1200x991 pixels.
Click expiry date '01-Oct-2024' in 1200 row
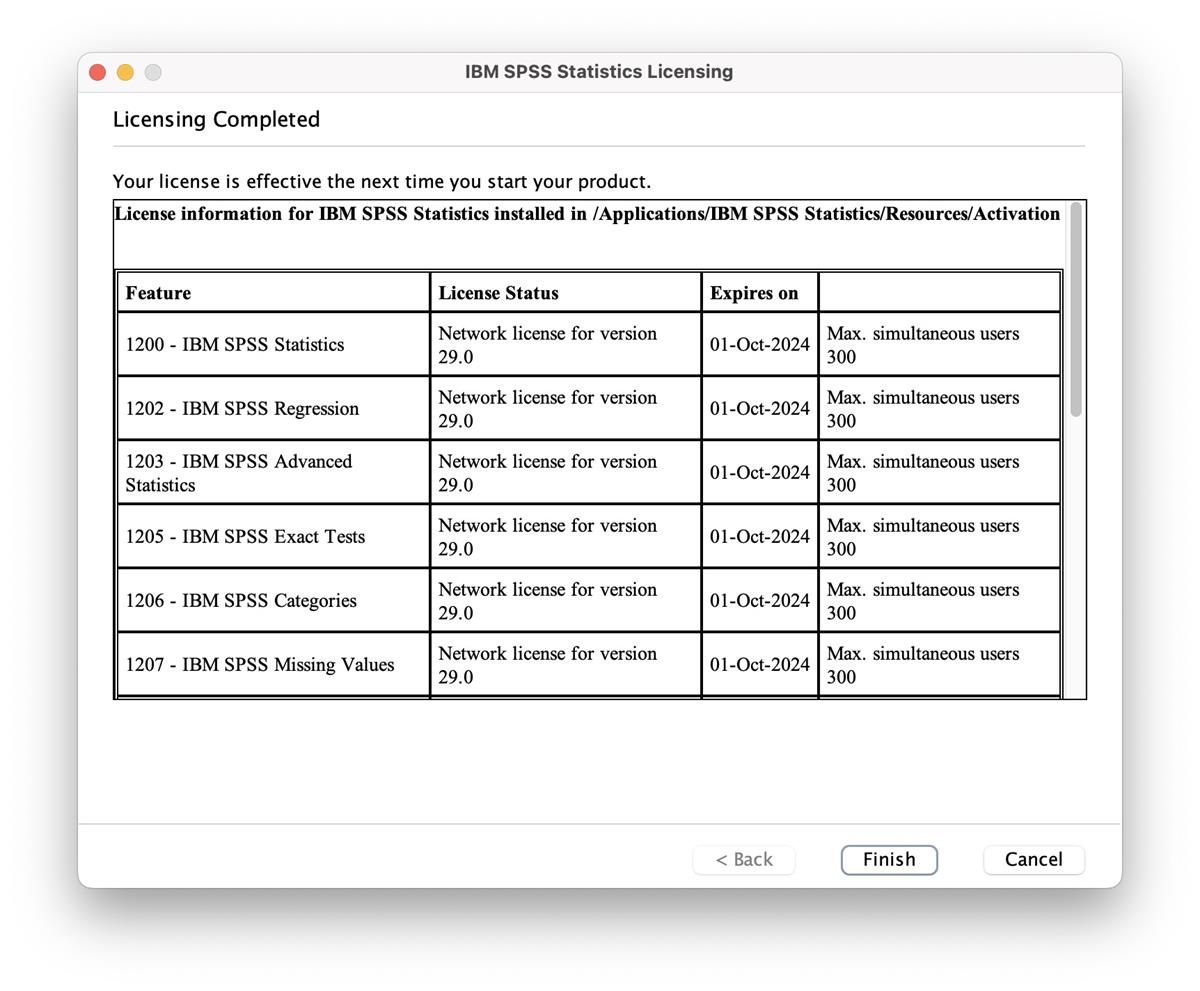[760, 344]
